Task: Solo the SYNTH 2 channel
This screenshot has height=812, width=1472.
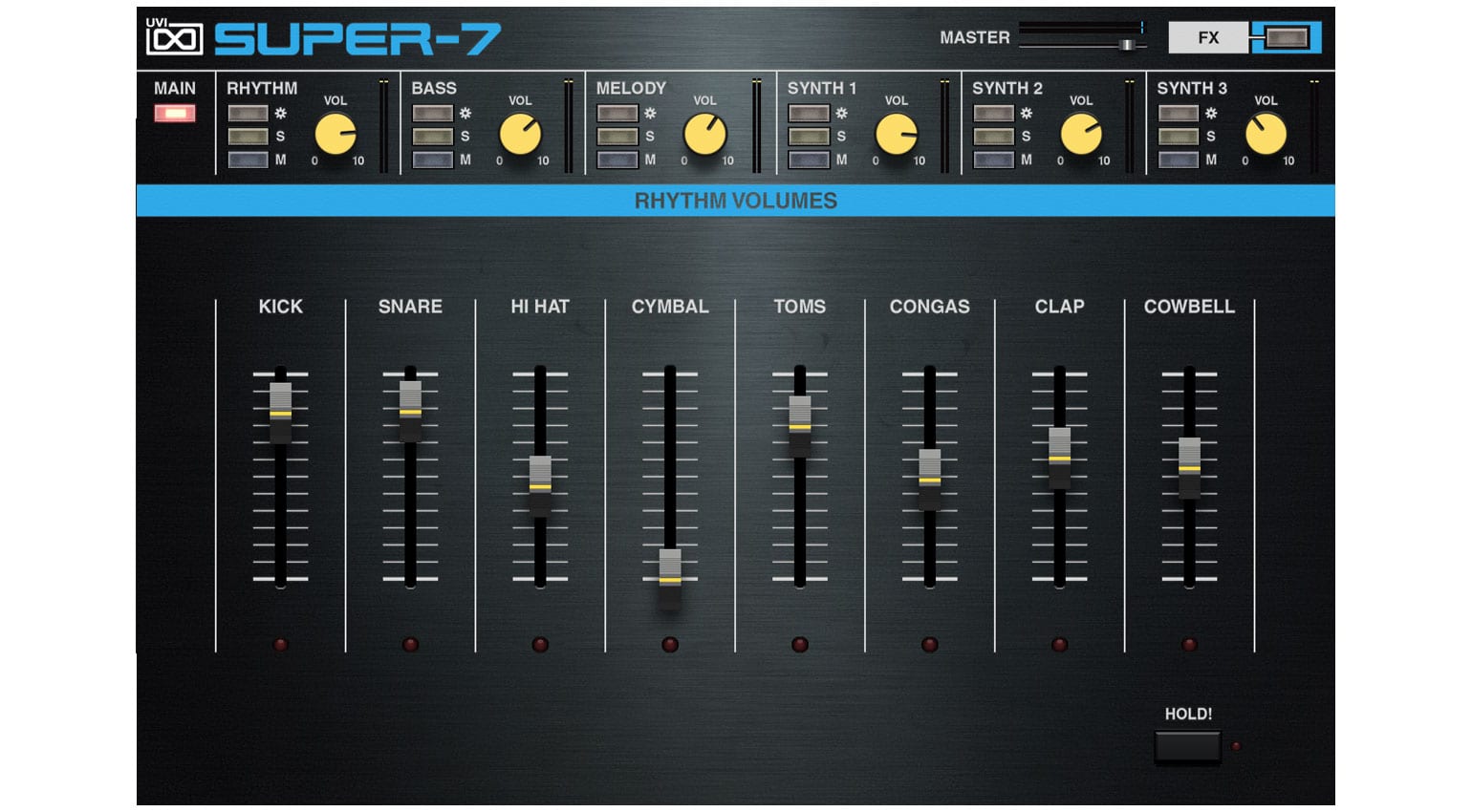Action: 993,137
